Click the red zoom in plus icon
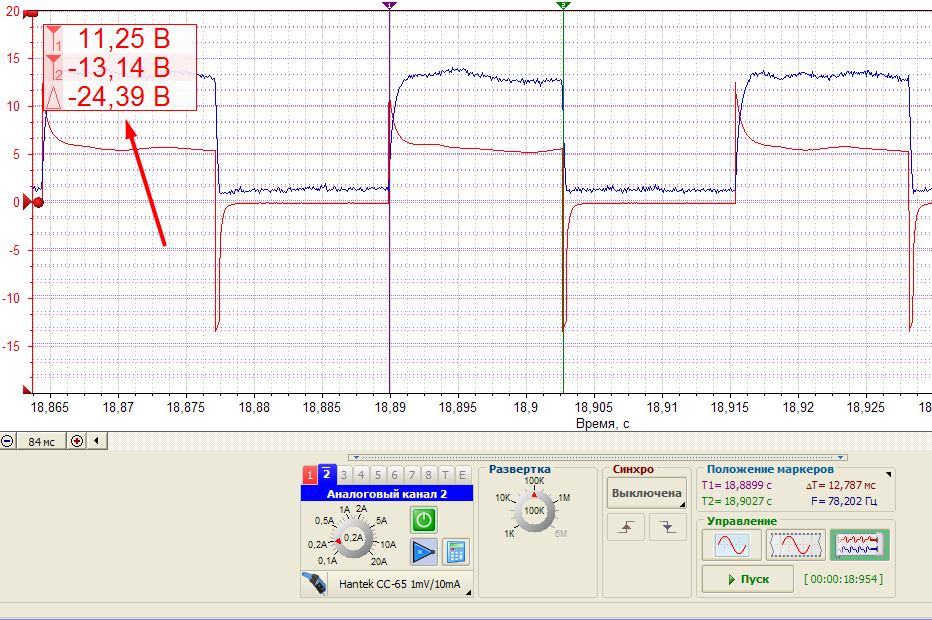This screenshot has width=932, height=620. pyautogui.click(x=77, y=441)
